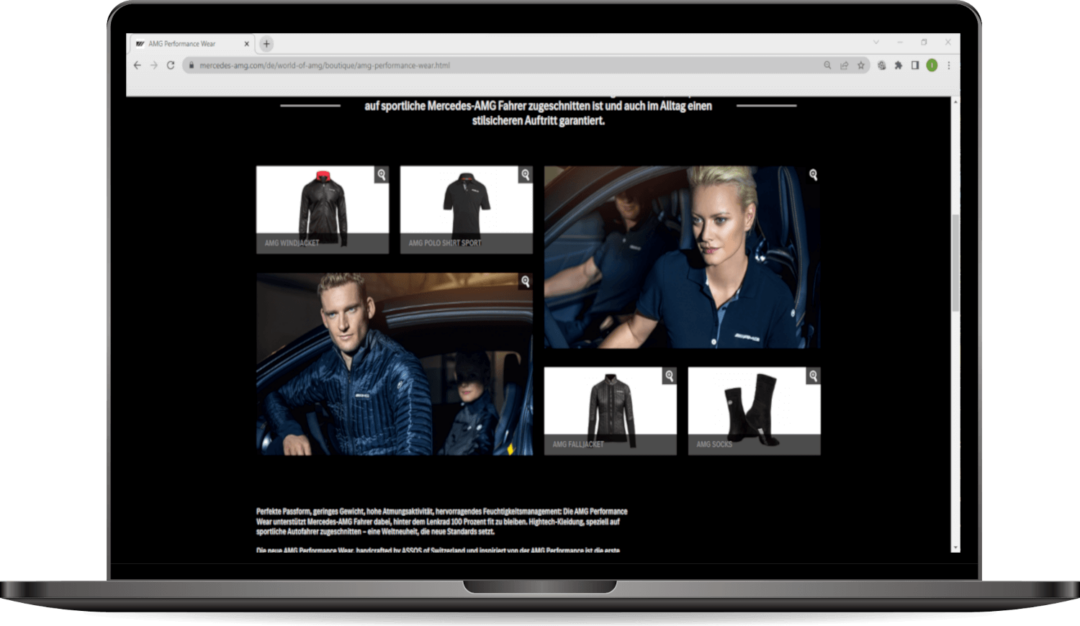Screen dimensions: 1080x626
Task: Open the green profile avatar
Action: point(932,65)
